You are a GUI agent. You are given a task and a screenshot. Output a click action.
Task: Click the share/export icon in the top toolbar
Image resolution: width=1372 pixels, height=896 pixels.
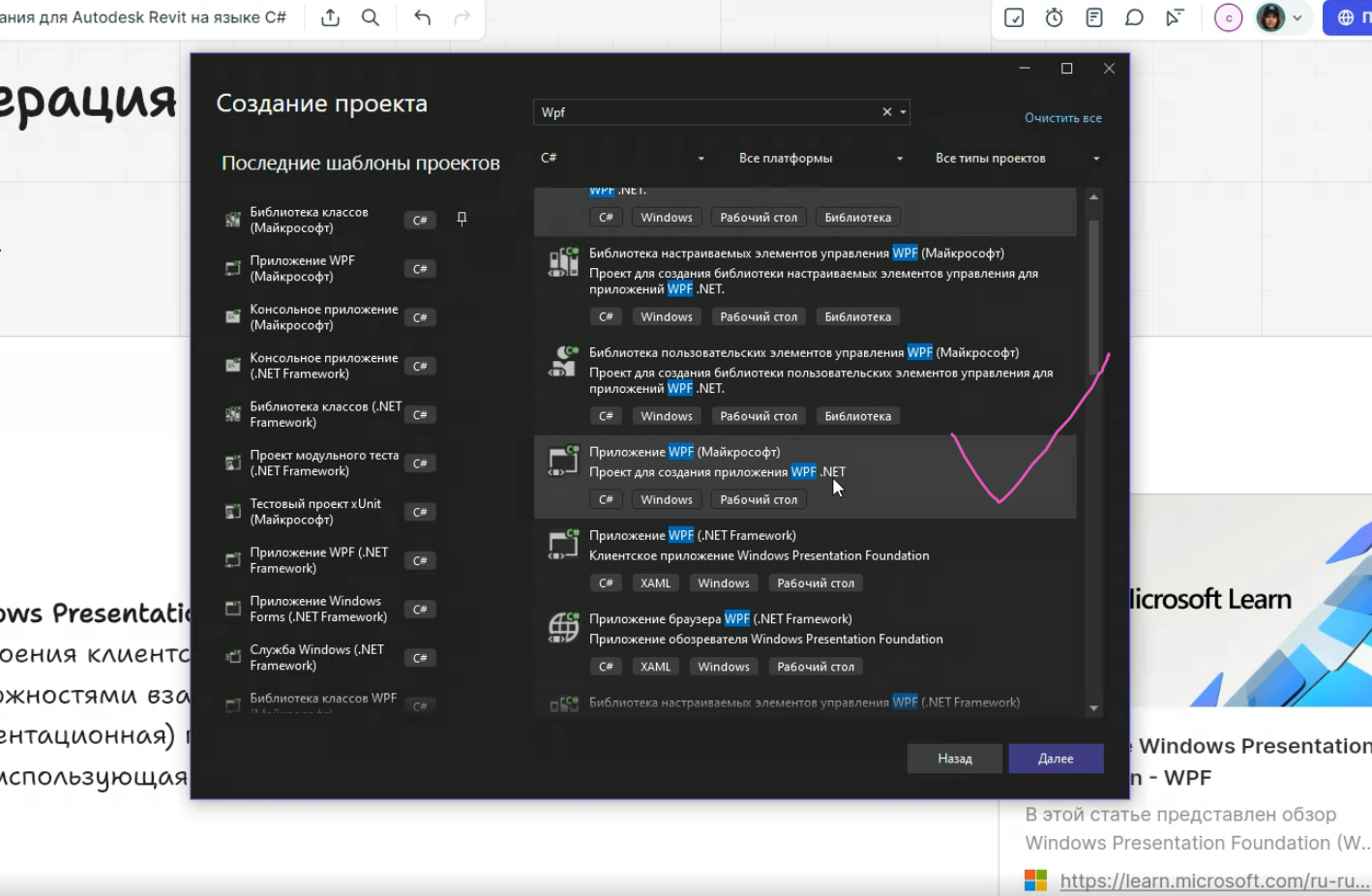tap(330, 17)
